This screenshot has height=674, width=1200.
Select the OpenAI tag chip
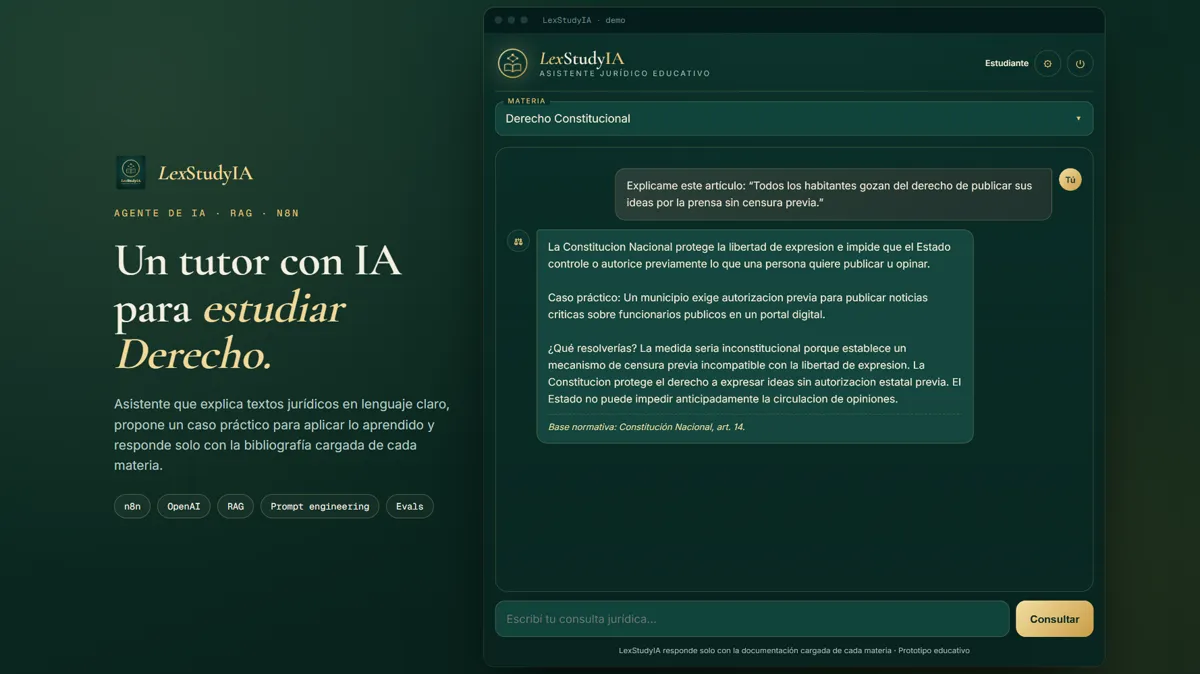(184, 506)
